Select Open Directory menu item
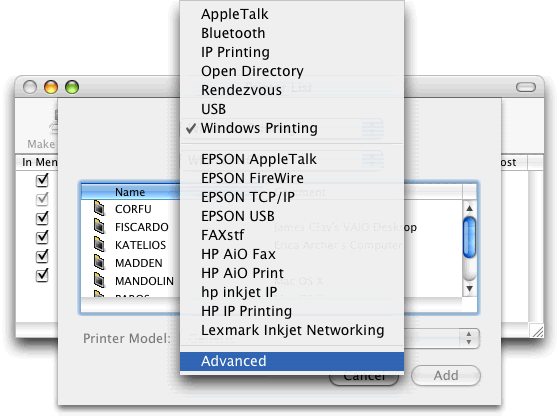This screenshot has width=559, height=416. (x=292, y=71)
